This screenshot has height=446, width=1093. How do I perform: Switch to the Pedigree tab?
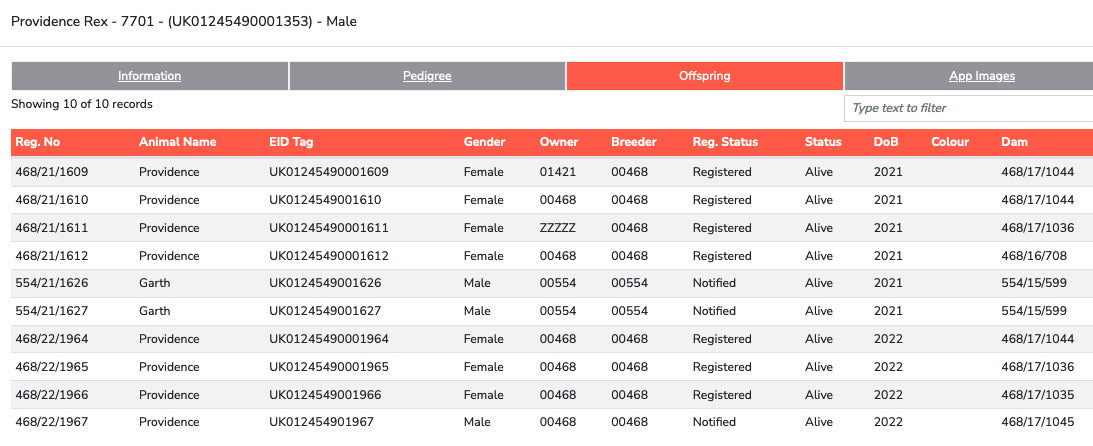(x=427, y=76)
